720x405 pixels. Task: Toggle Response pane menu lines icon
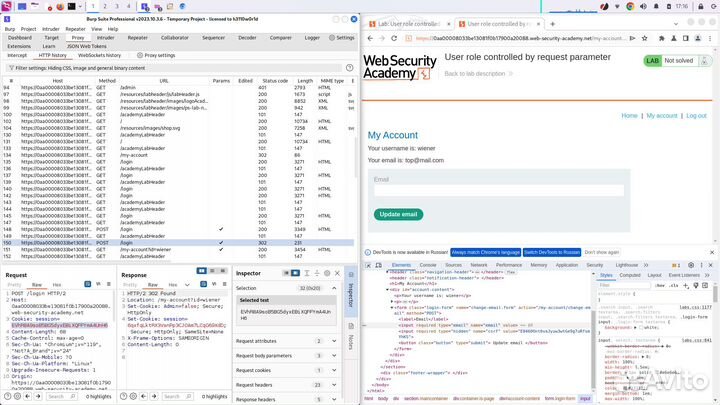[225, 284]
